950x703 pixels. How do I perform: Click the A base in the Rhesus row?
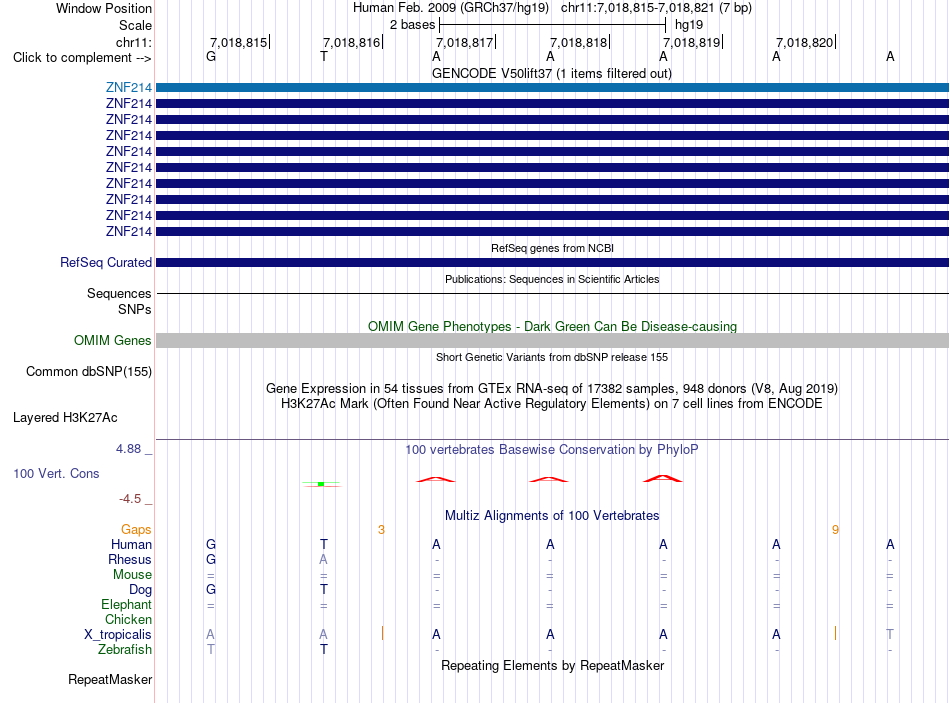pyautogui.click(x=324, y=559)
